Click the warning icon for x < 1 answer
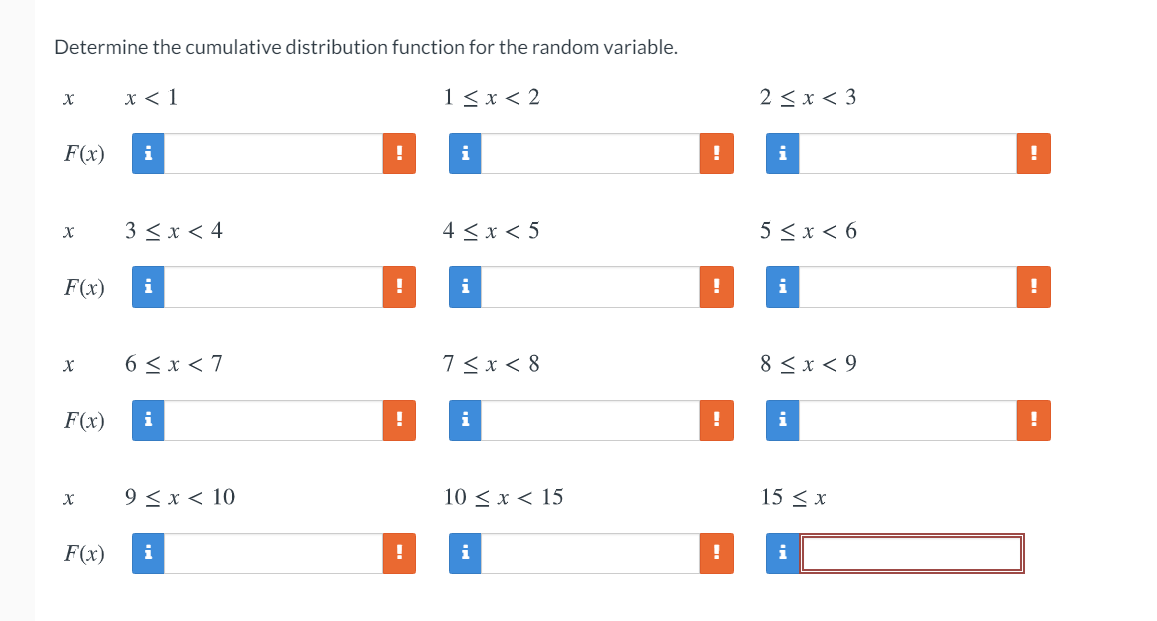 (399, 153)
